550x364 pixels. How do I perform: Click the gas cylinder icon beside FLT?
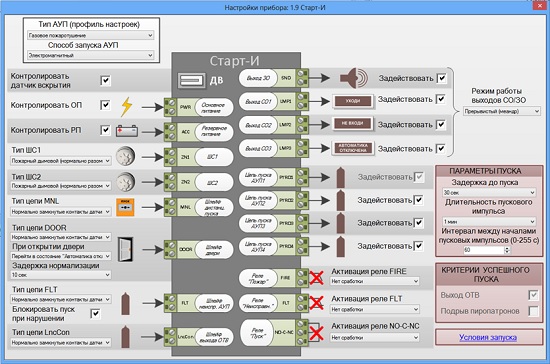point(125,303)
